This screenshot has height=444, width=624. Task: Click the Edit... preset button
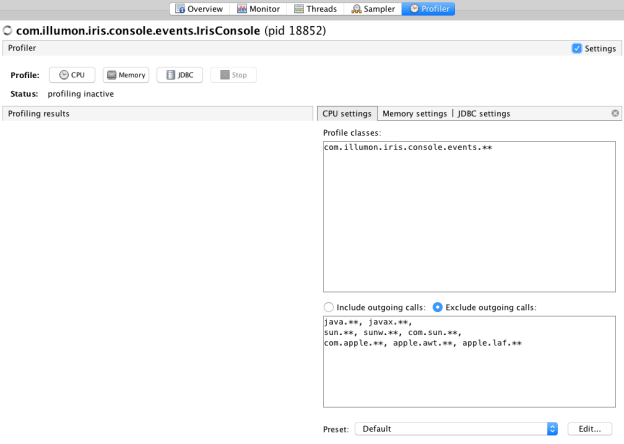click(590, 428)
